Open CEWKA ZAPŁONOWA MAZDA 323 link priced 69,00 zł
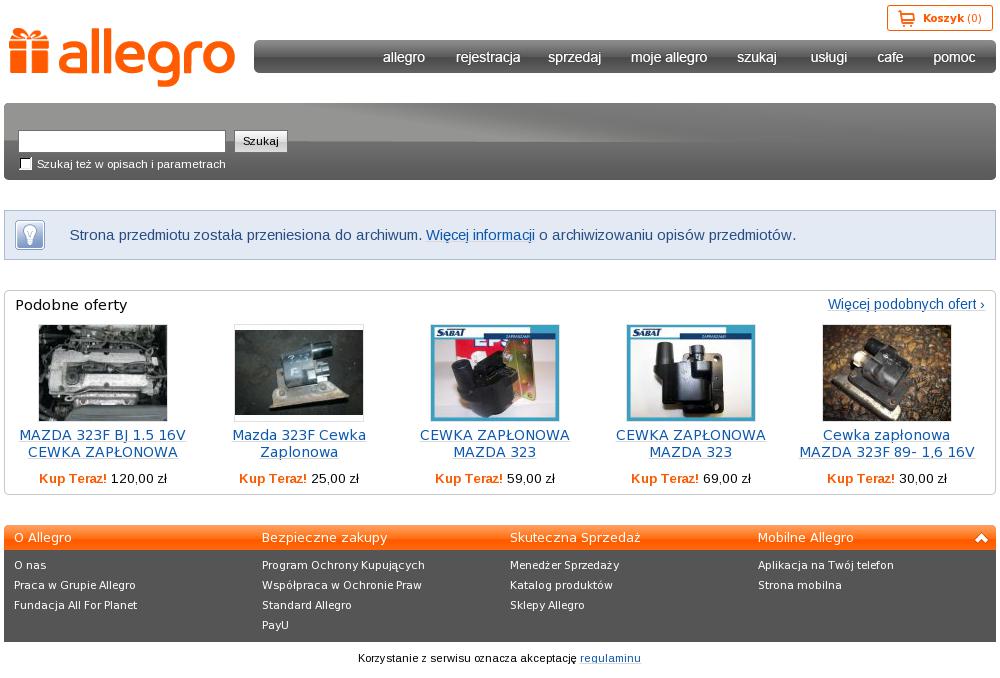This screenshot has width=1000, height=678. point(691,443)
